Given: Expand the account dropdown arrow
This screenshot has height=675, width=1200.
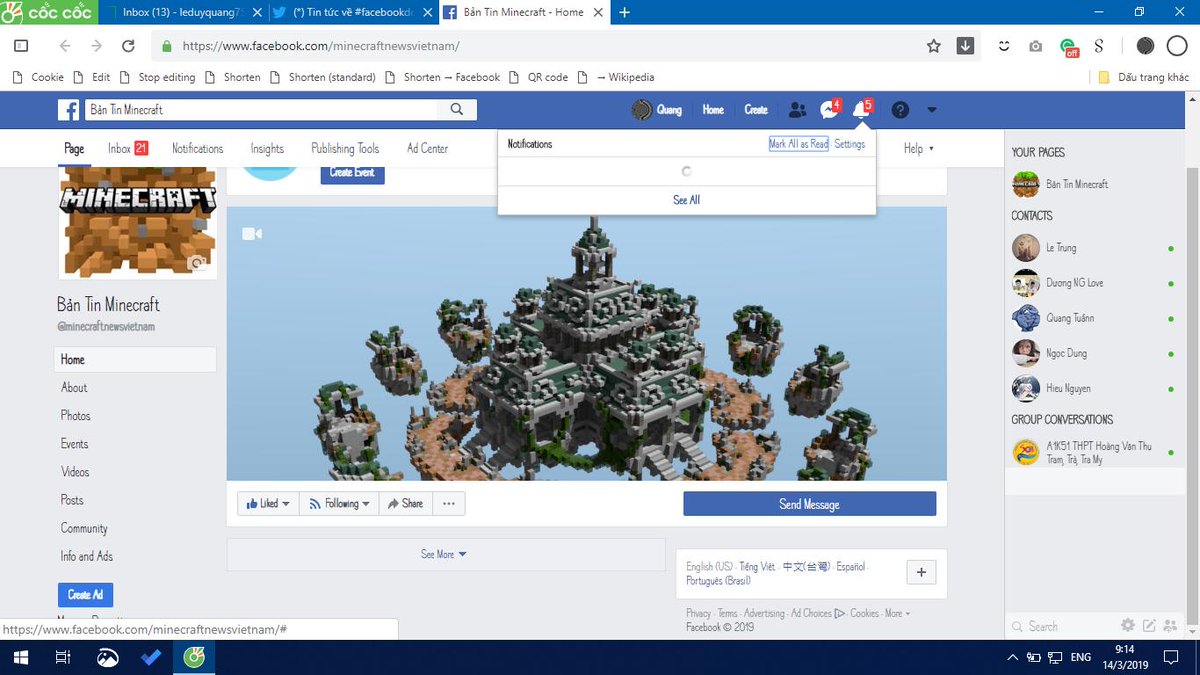Looking at the screenshot, I should [x=932, y=110].
